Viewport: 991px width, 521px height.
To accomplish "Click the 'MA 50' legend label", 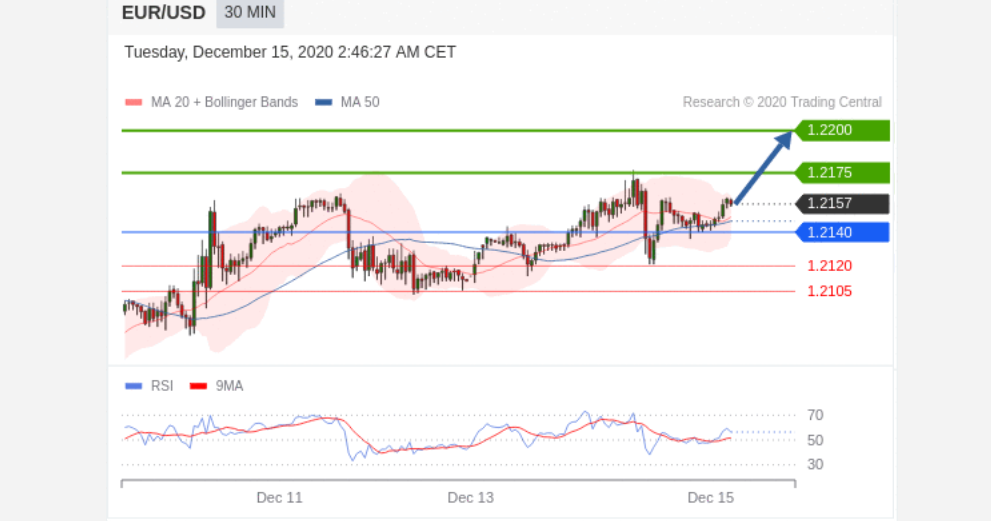I will 360,102.
